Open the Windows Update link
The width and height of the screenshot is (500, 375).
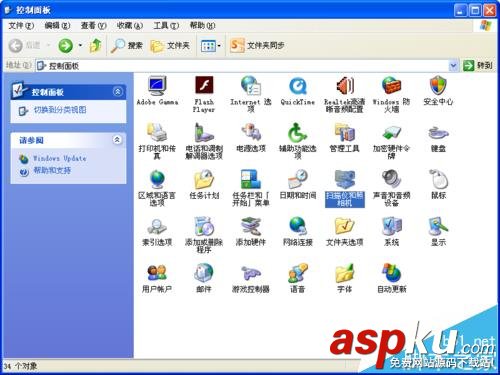click(60, 158)
